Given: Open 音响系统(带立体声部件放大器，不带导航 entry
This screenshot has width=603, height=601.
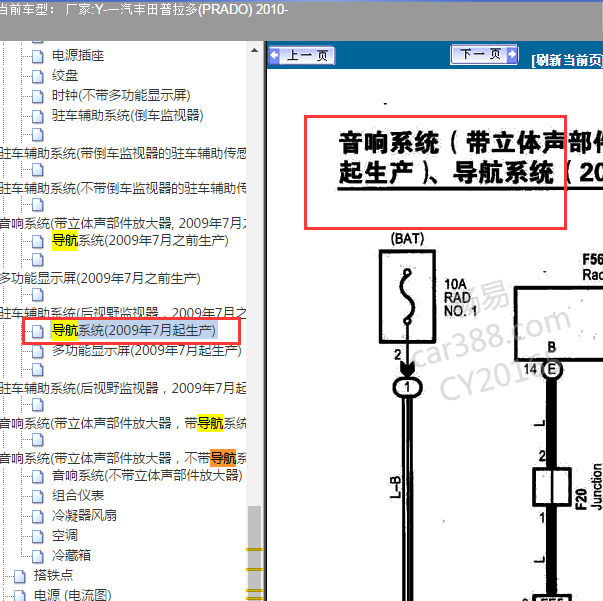Looking at the screenshot, I should pos(123,458).
